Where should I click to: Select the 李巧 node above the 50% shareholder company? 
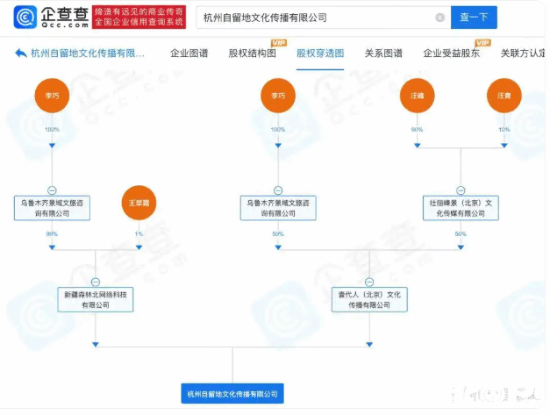pyautogui.click(x=278, y=95)
